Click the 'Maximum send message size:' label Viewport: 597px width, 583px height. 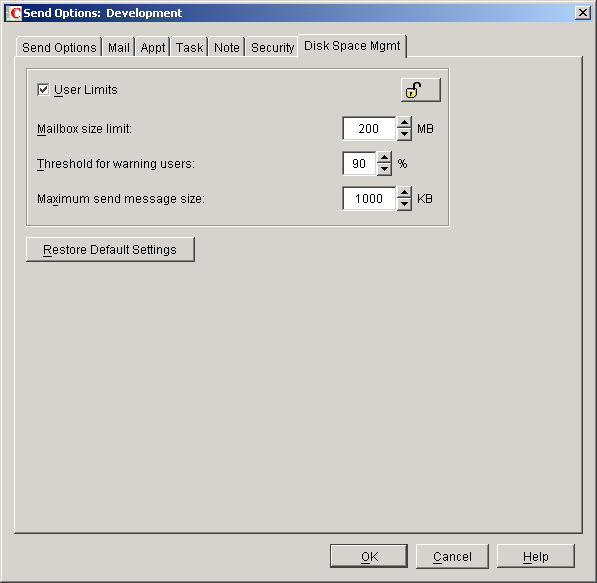point(121,199)
